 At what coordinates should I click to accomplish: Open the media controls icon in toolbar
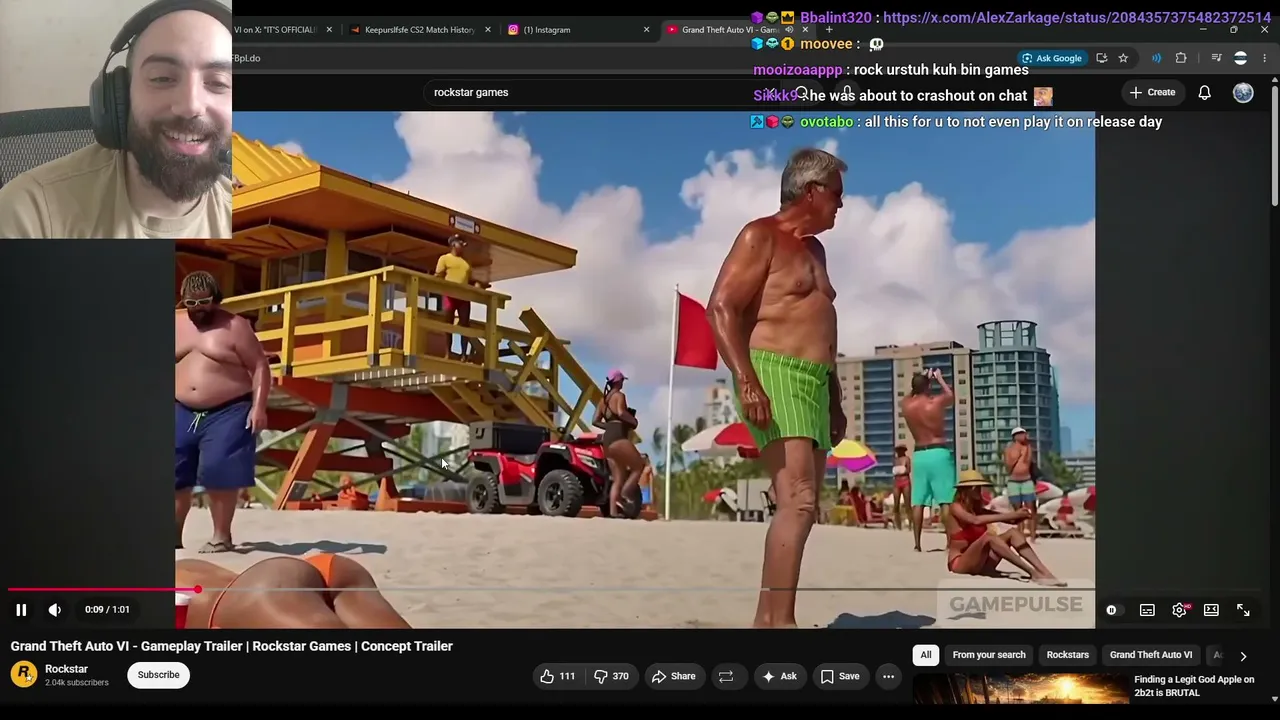point(1216,58)
